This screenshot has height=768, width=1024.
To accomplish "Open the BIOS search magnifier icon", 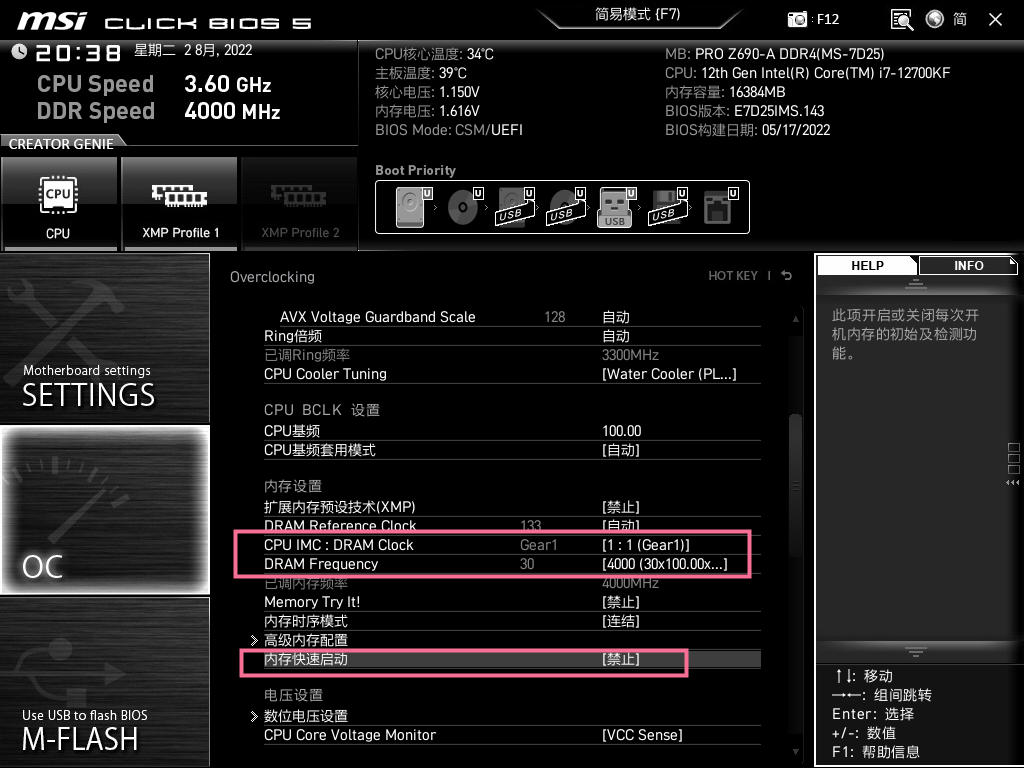I will click(x=902, y=19).
